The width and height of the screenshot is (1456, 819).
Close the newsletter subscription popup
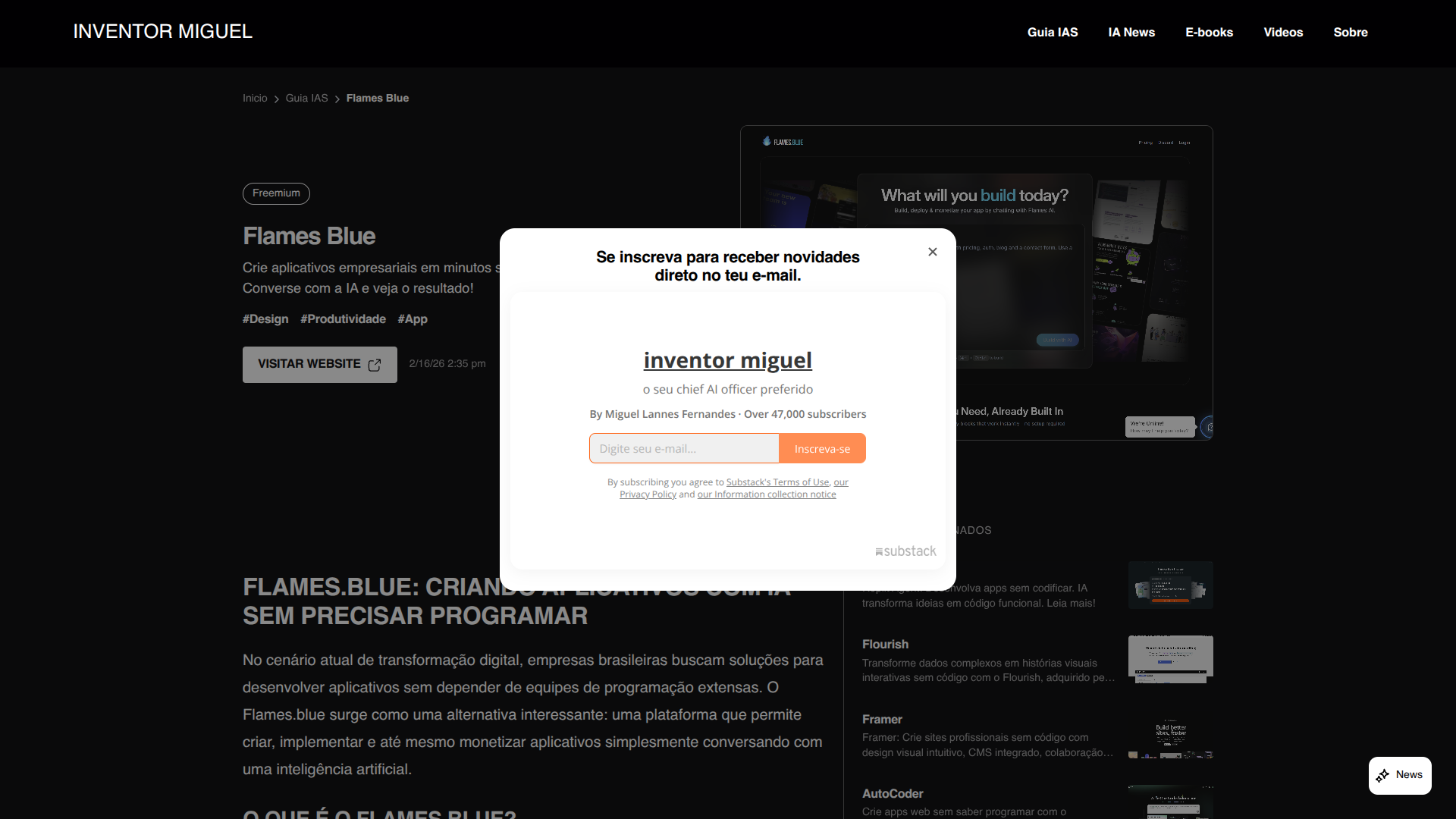pyautogui.click(x=933, y=252)
